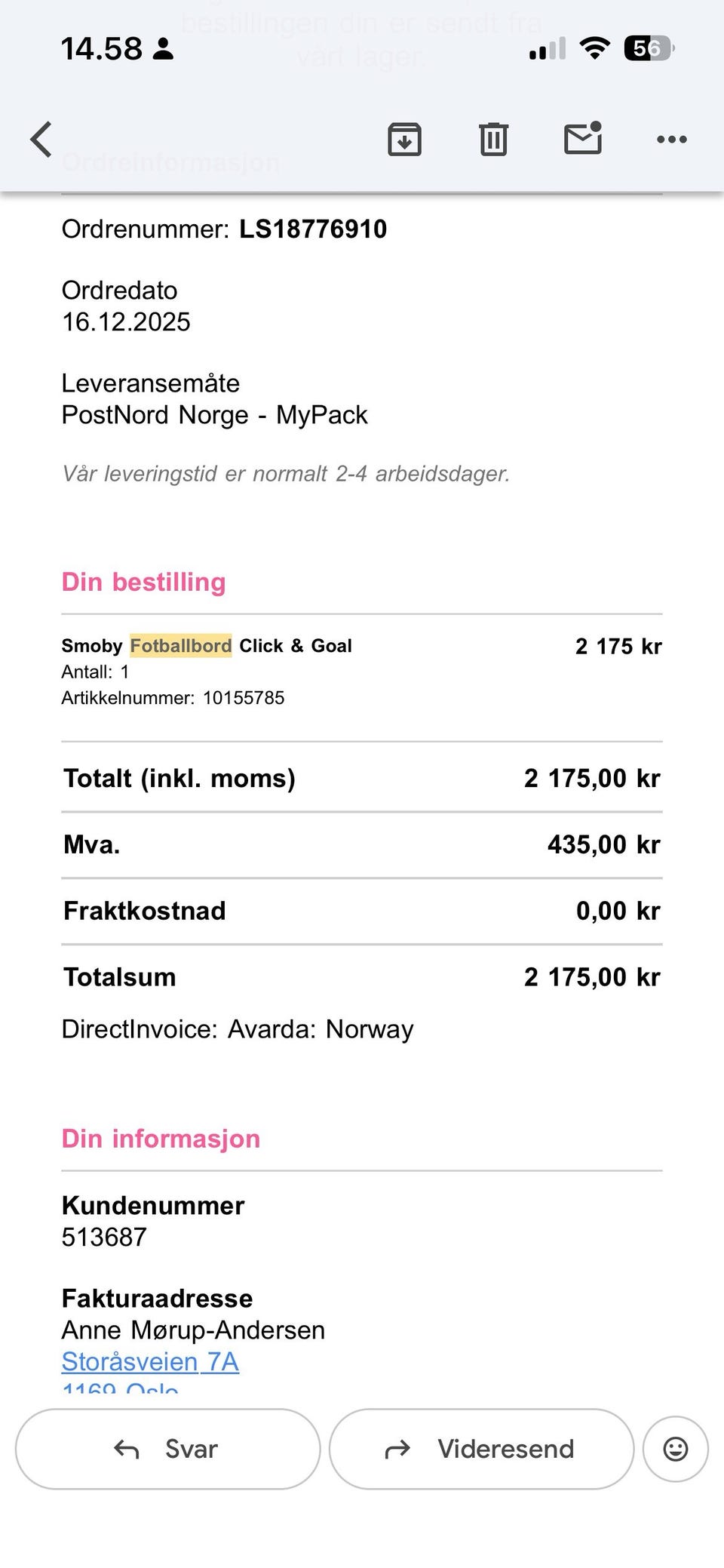Tap the highlighted Fotballbord search term
The height and width of the screenshot is (1568, 724).
point(181,646)
